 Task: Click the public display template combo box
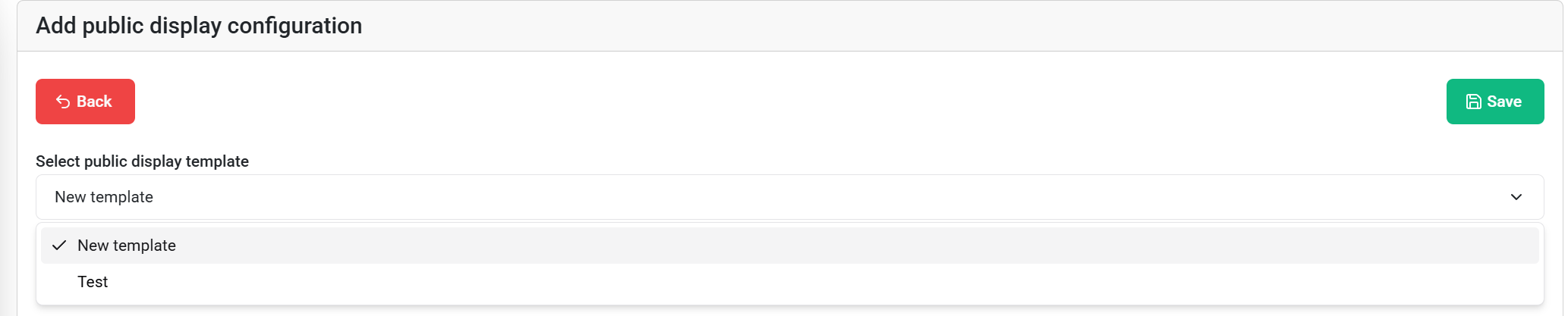(789, 197)
